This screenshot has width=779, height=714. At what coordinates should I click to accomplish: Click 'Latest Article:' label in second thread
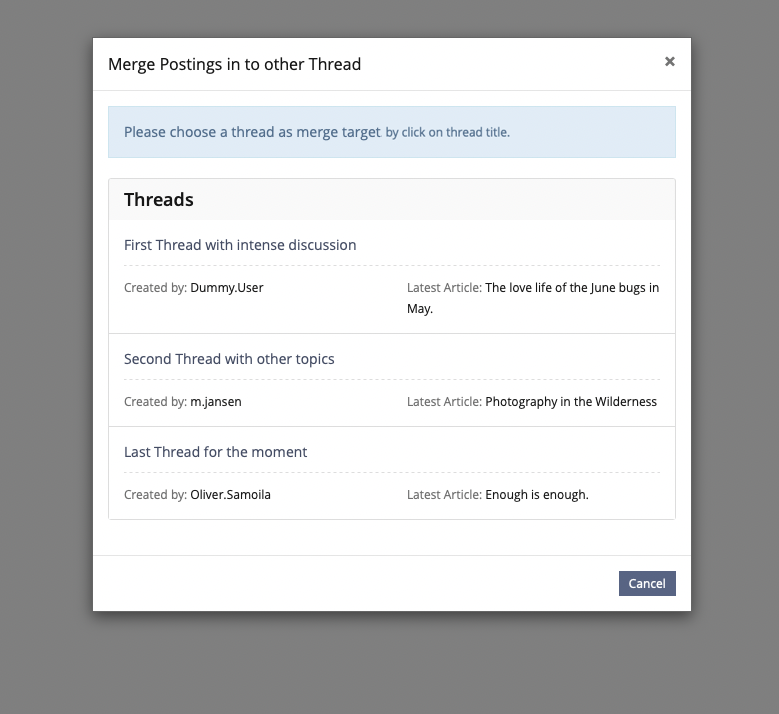444,402
